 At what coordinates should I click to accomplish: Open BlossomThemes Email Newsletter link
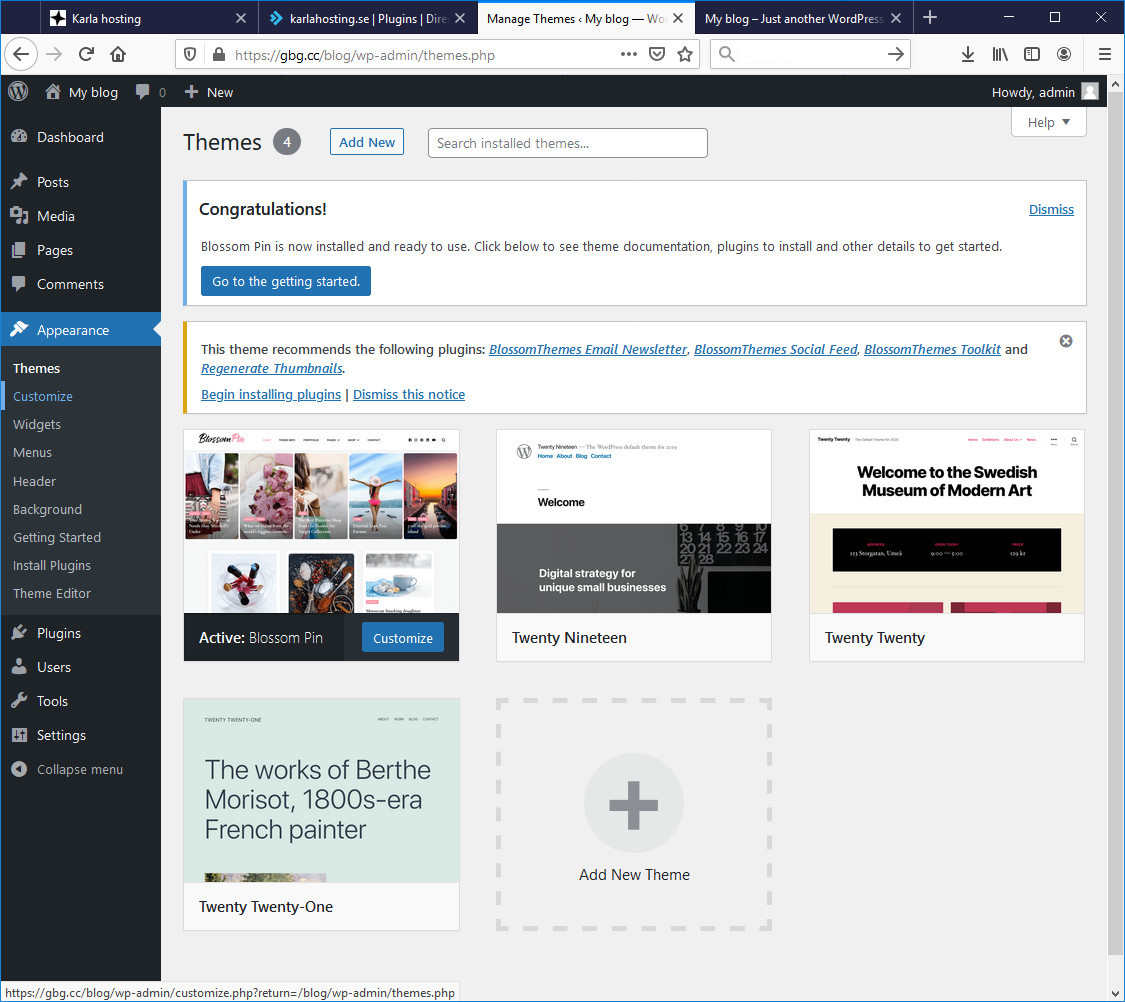coord(588,349)
